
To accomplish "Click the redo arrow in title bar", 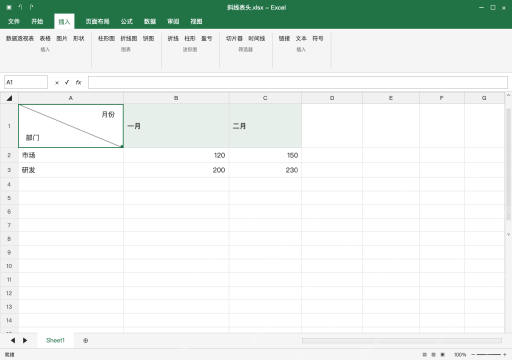I will click(x=31, y=7).
